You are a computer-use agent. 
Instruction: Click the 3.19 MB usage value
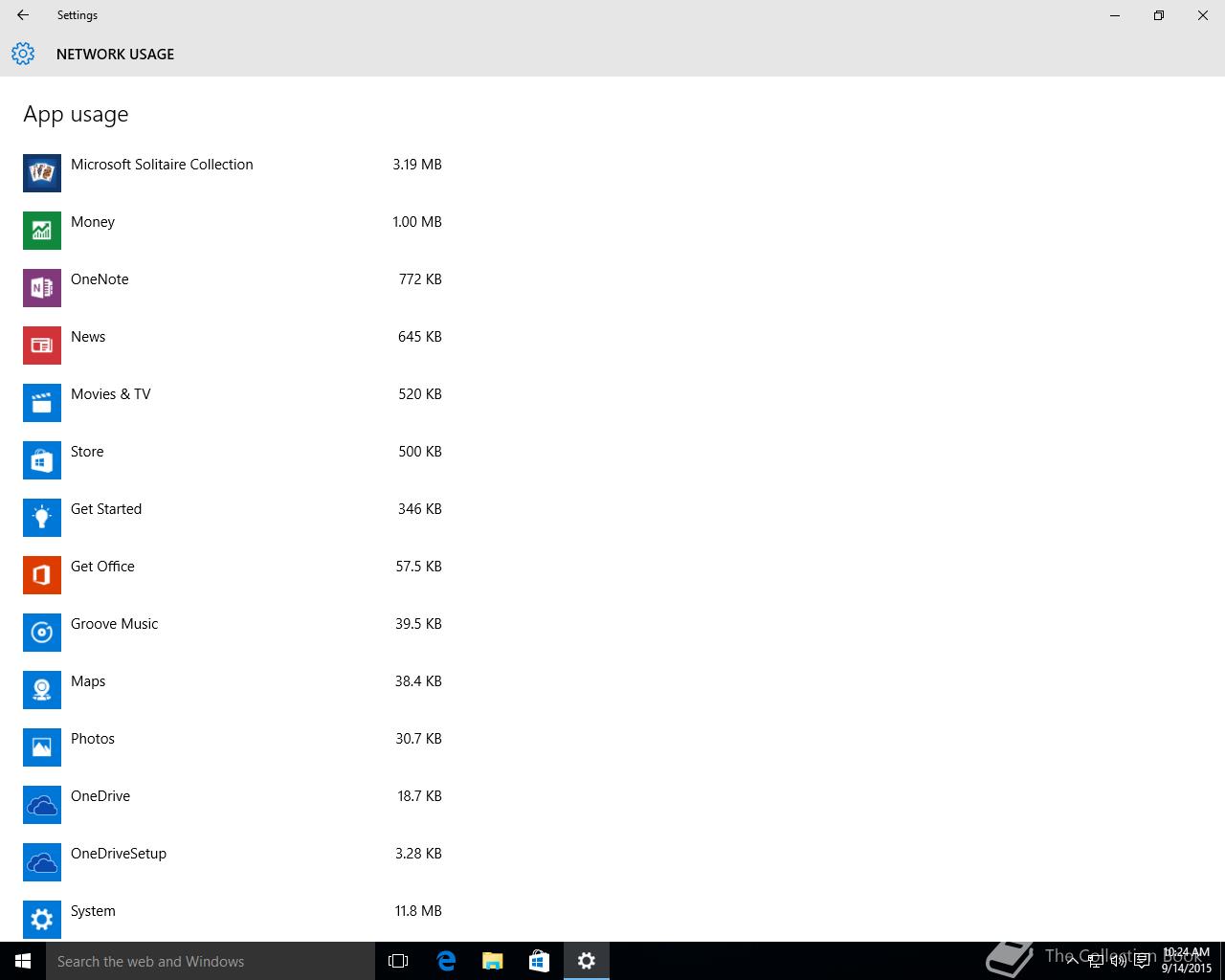tap(417, 165)
